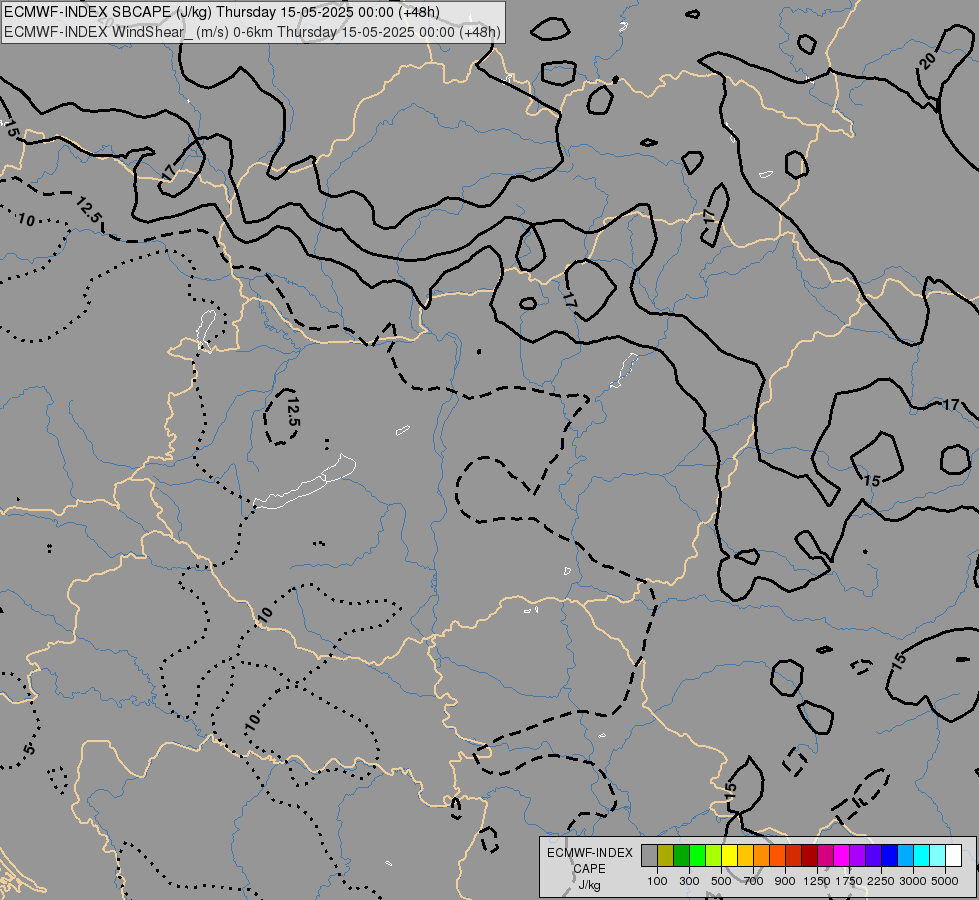Click the J/kg unit in the legend
Image resolution: width=979 pixels, height=900 pixels.
589,885
